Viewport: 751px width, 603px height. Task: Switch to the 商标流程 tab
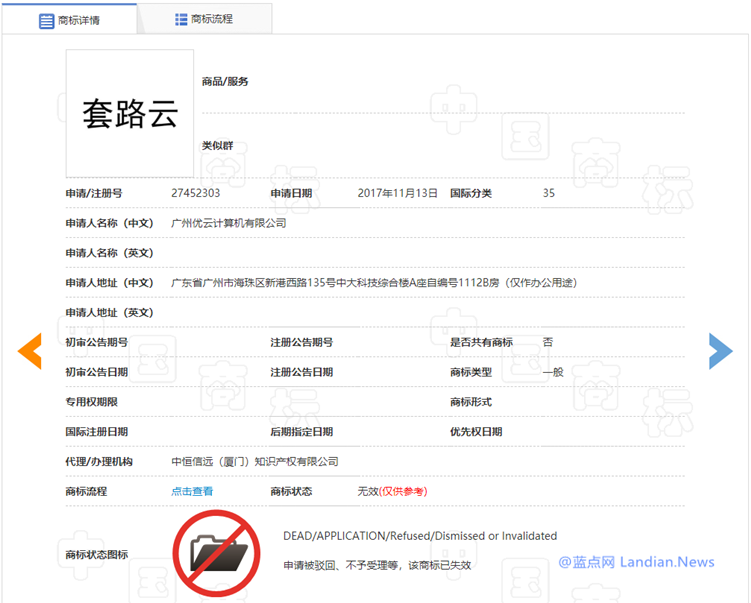pyautogui.click(x=204, y=19)
